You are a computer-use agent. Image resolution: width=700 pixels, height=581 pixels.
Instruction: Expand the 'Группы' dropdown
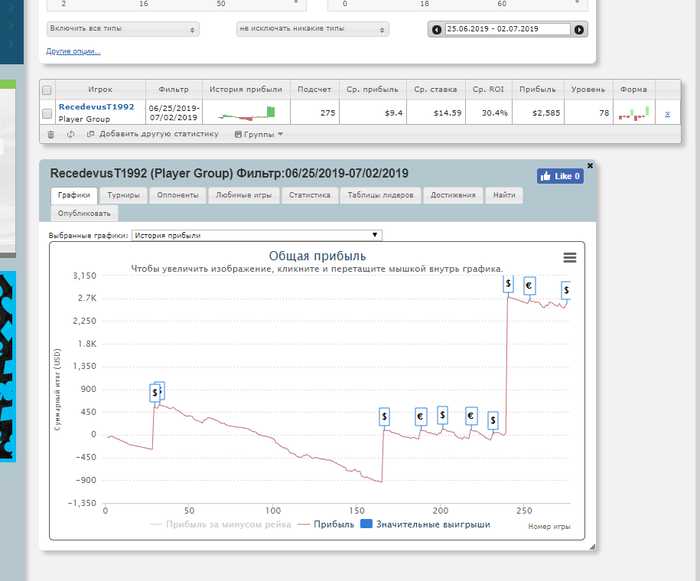tap(259, 134)
